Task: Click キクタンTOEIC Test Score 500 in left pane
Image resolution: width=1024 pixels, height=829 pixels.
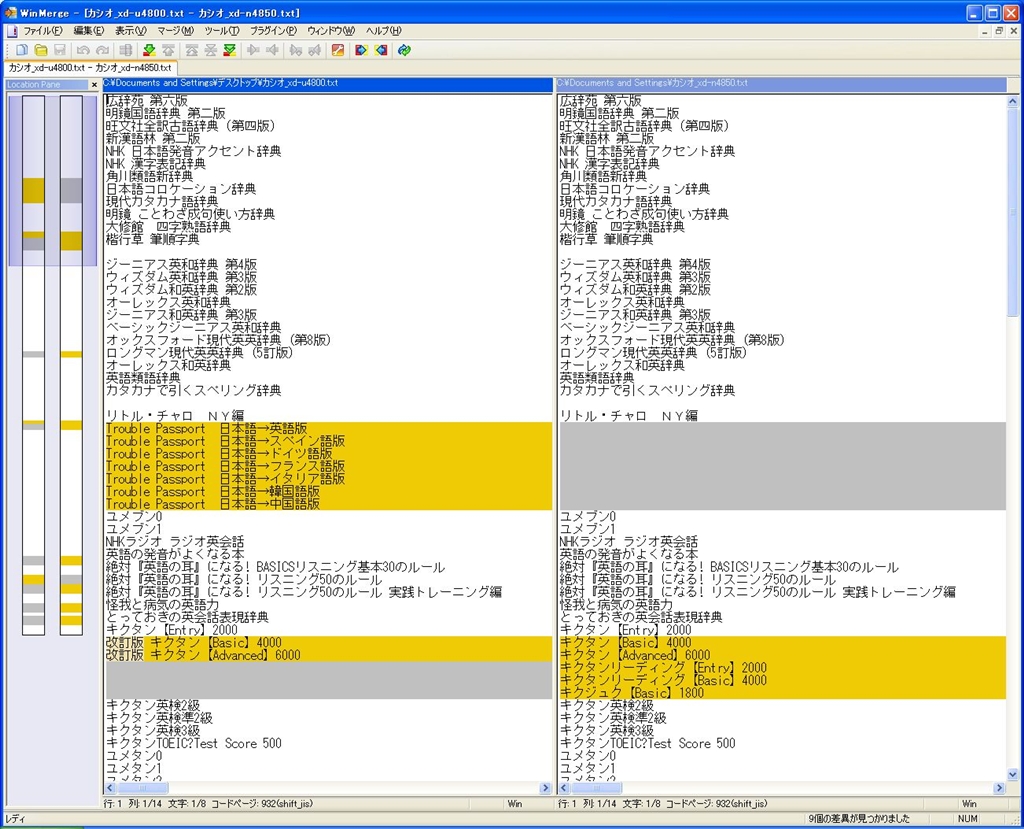Action: [193, 743]
